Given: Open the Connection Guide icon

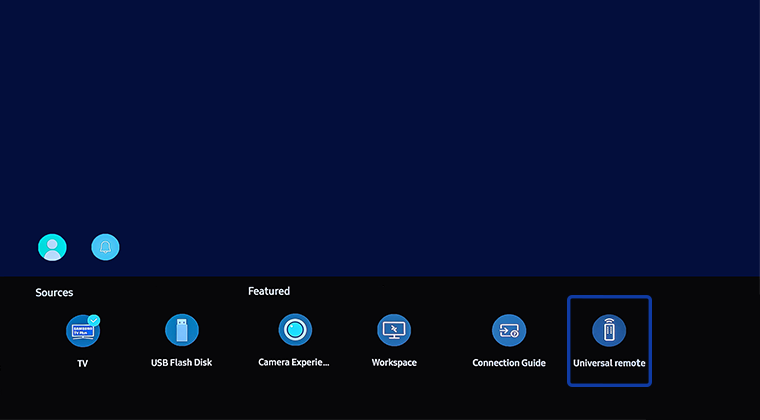Looking at the screenshot, I should (509, 330).
